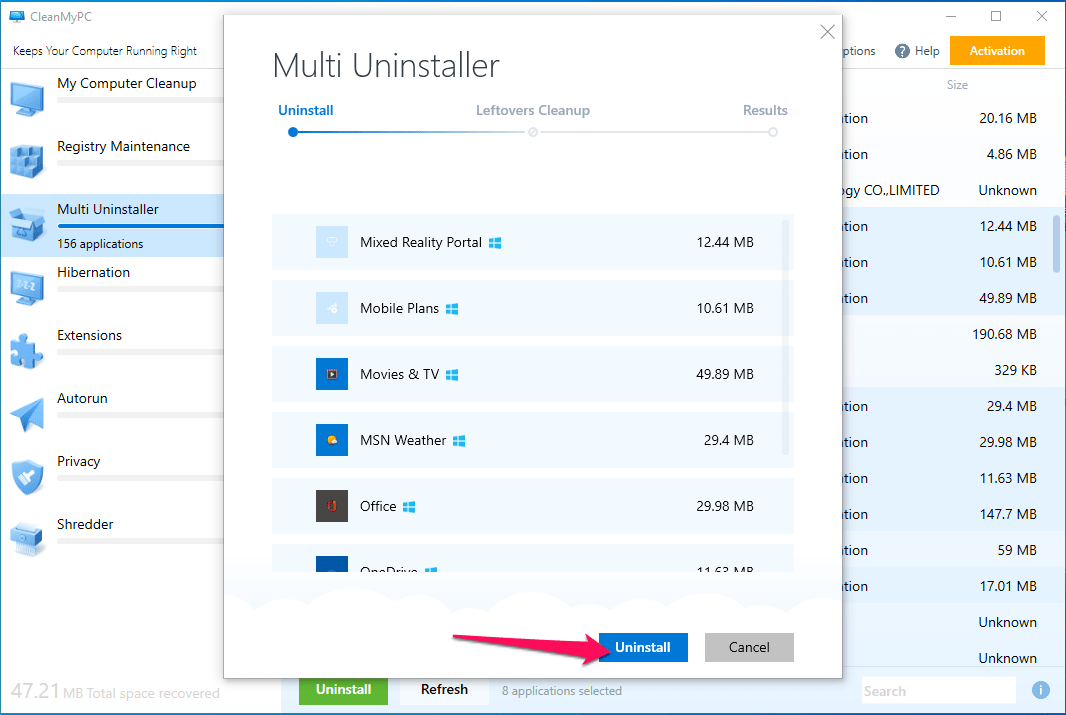Viewport: 1066px width, 715px height.
Task: Click the orange Activation button
Action: [x=997, y=50]
